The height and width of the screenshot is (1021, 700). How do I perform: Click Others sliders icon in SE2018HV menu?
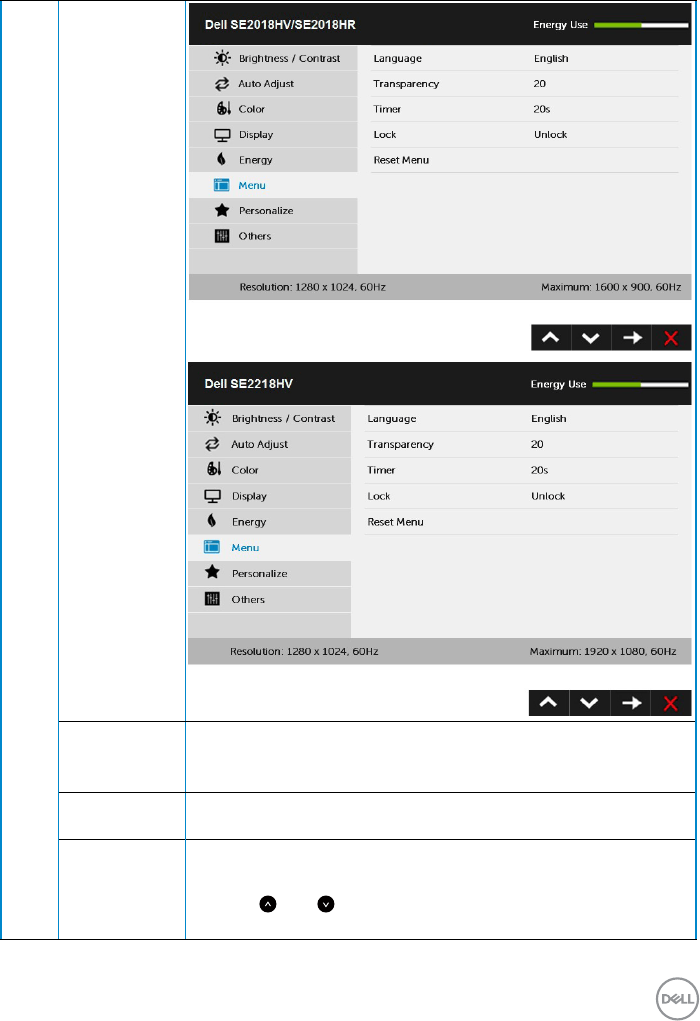[222, 236]
